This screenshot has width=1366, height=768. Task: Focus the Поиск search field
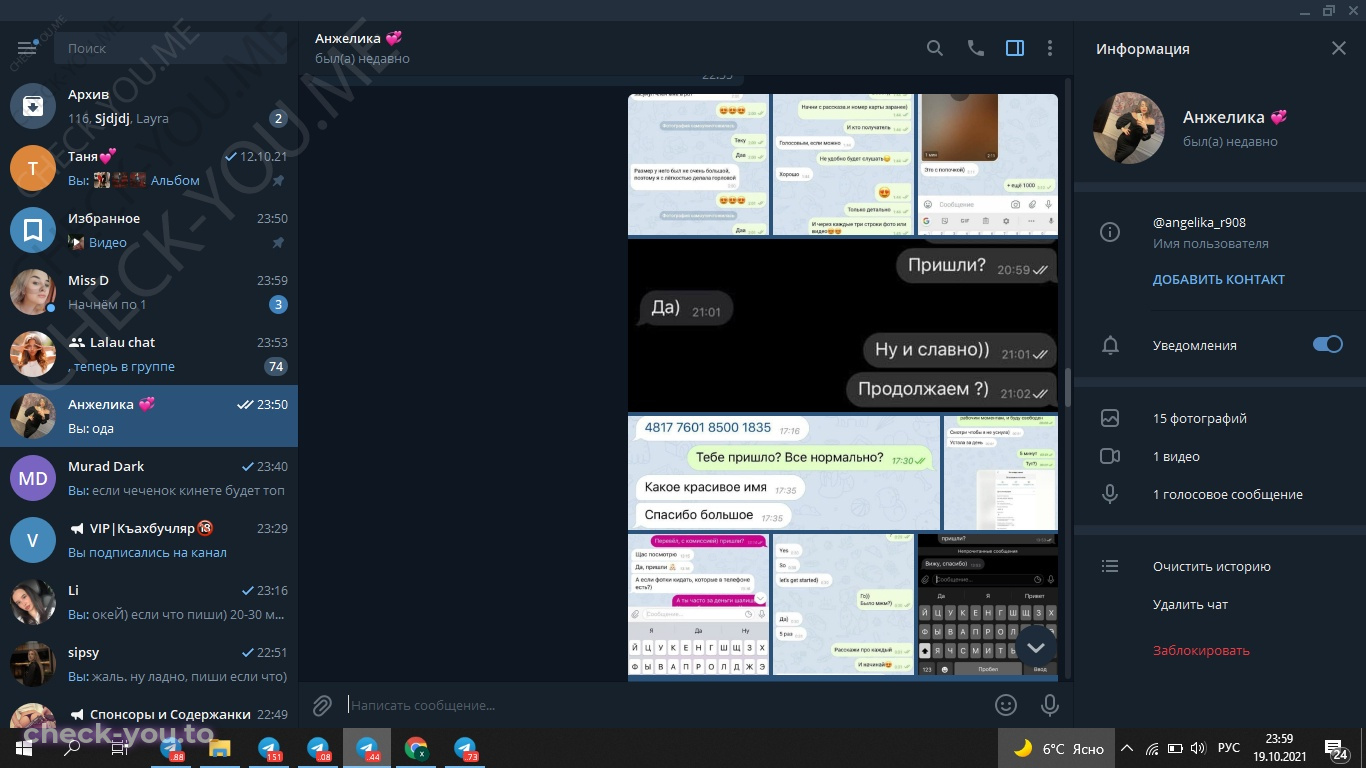pyautogui.click(x=170, y=48)
